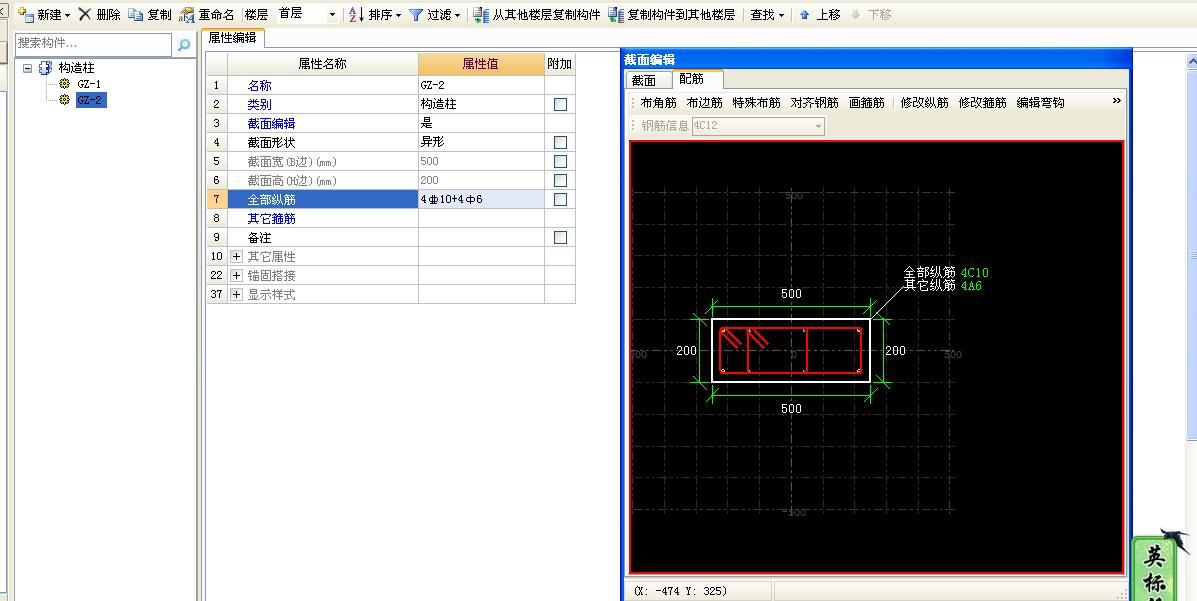This screenshot has width=1197, height=601.
Task: Click the 画箍筋 toolbar button
Action: tap(866, 102)
